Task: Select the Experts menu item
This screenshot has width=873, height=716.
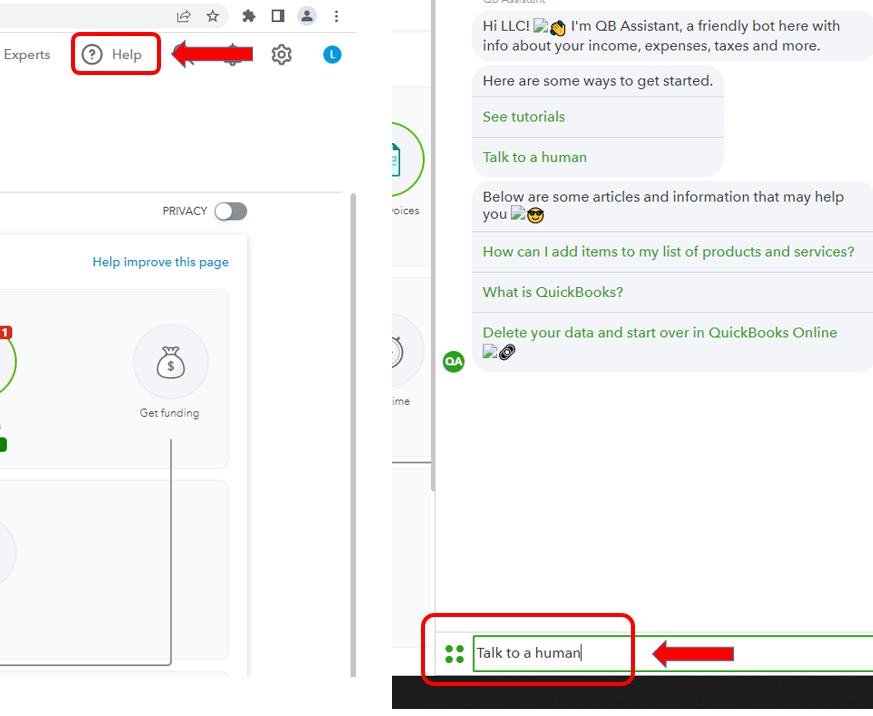Action: coord(27,54)
